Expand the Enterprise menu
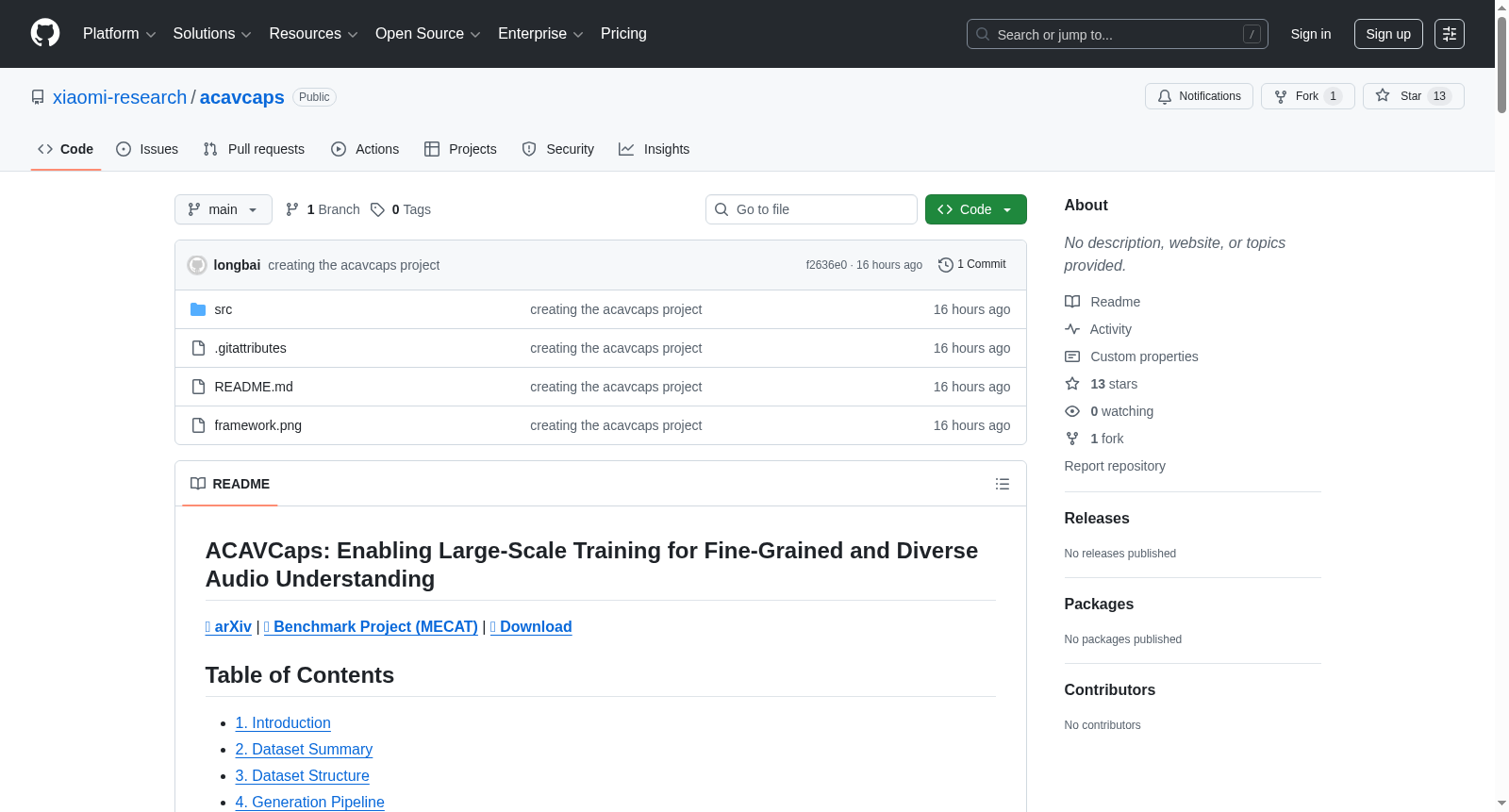 point(540,34)
